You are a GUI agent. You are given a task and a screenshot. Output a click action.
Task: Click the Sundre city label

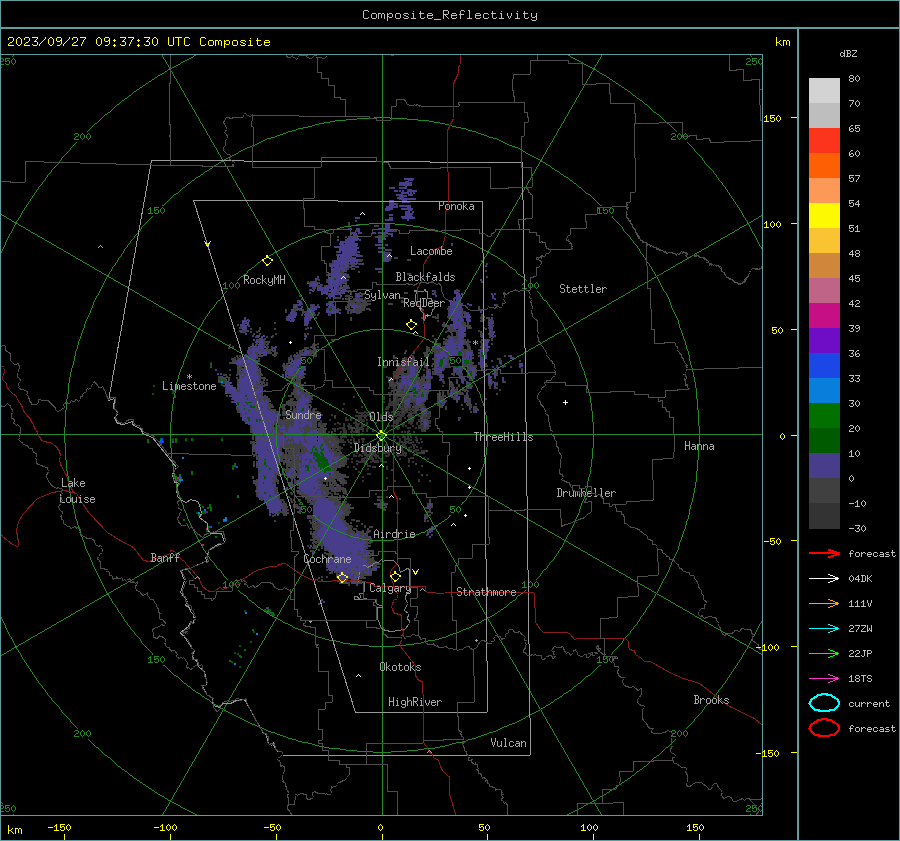tap(303, 414)
